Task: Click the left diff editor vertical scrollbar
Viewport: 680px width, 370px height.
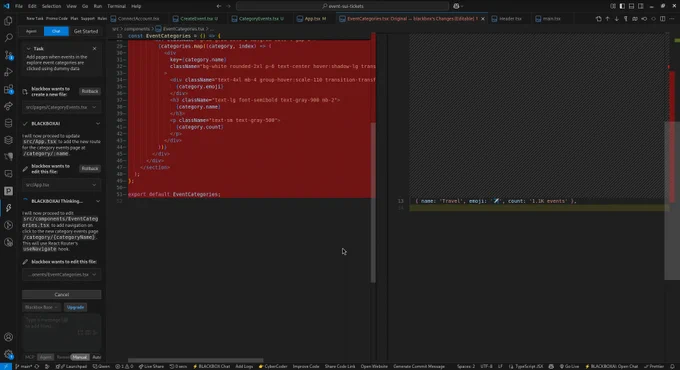Action: [x=373, y=203]
